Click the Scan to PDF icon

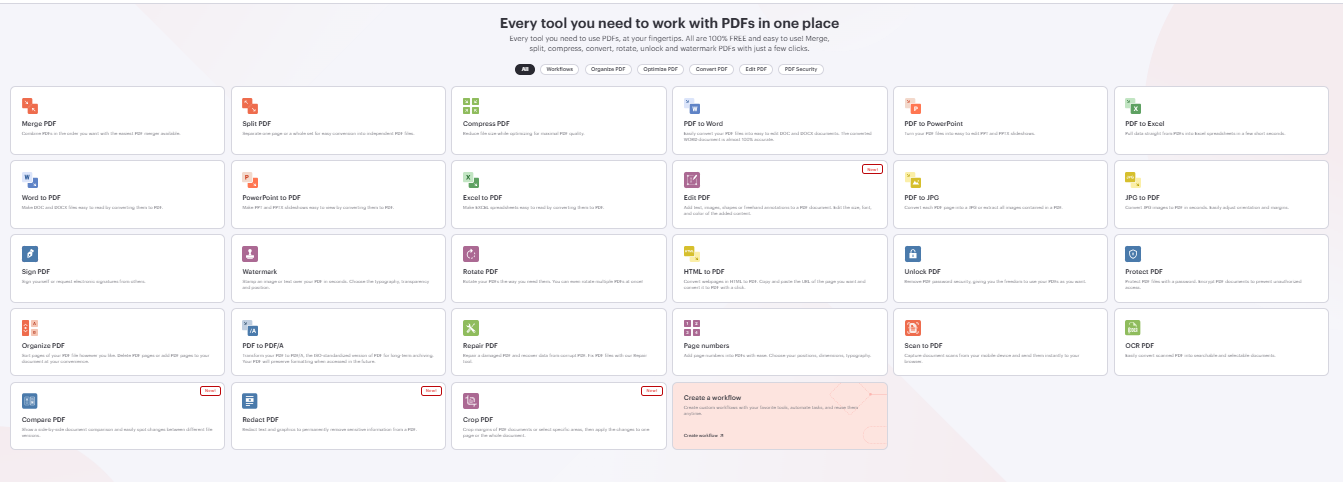point(913,327)
